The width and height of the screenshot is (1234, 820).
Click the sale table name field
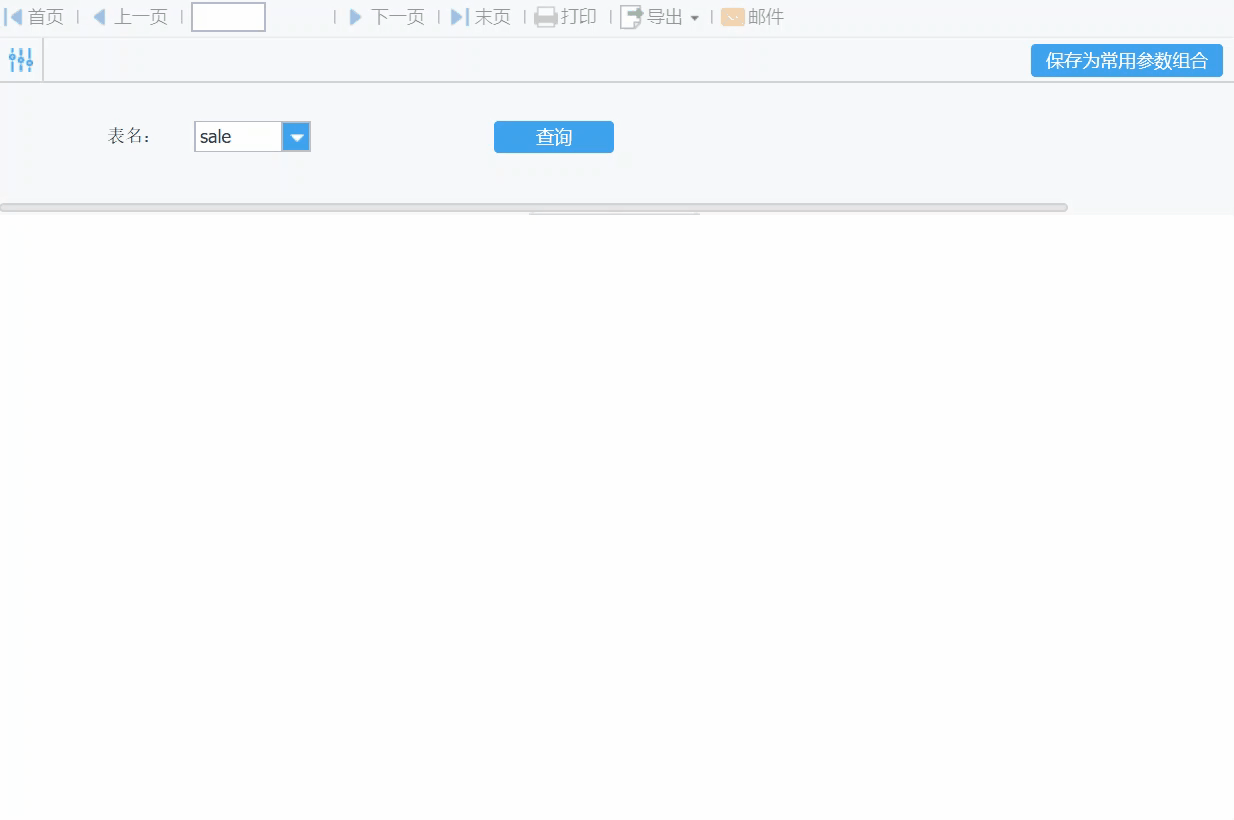tap(239, 137)
